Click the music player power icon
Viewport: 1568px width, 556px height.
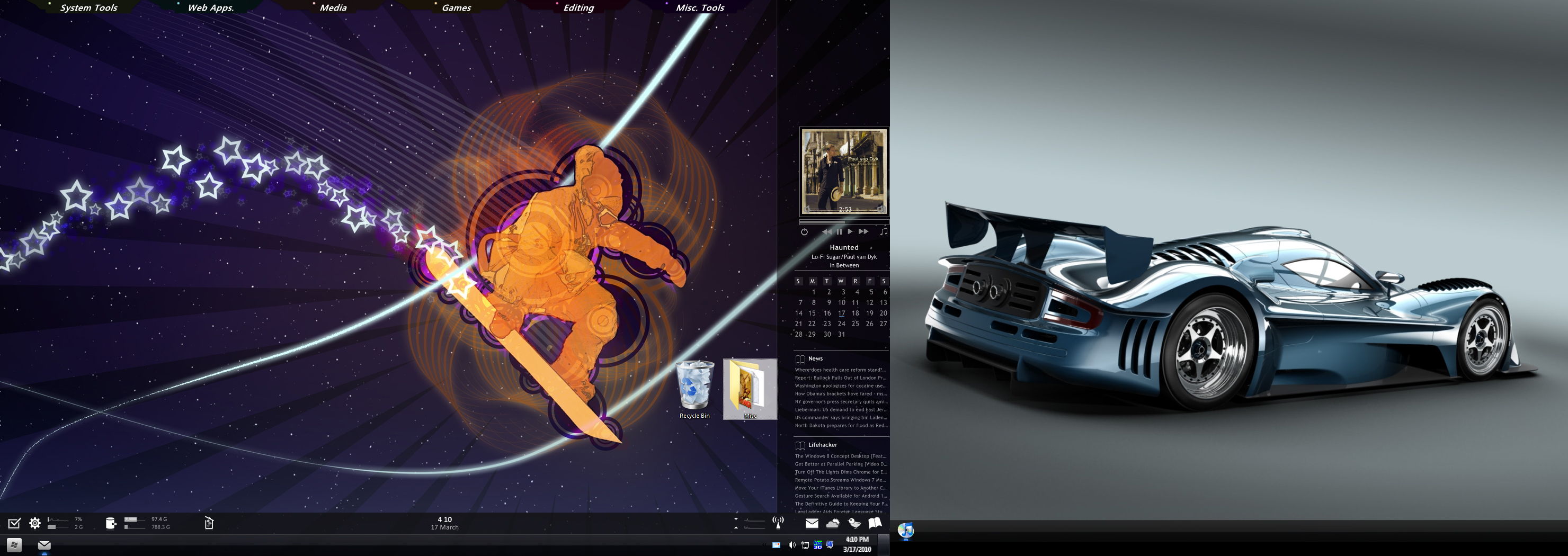[x=804, y=232]
